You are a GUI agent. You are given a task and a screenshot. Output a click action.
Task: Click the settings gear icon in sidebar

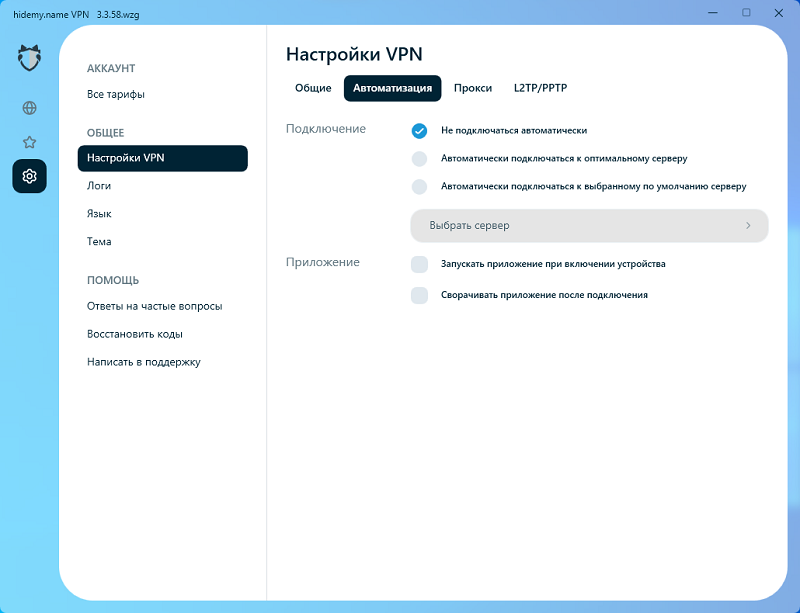pyautogui.click(x=29, y=177)
